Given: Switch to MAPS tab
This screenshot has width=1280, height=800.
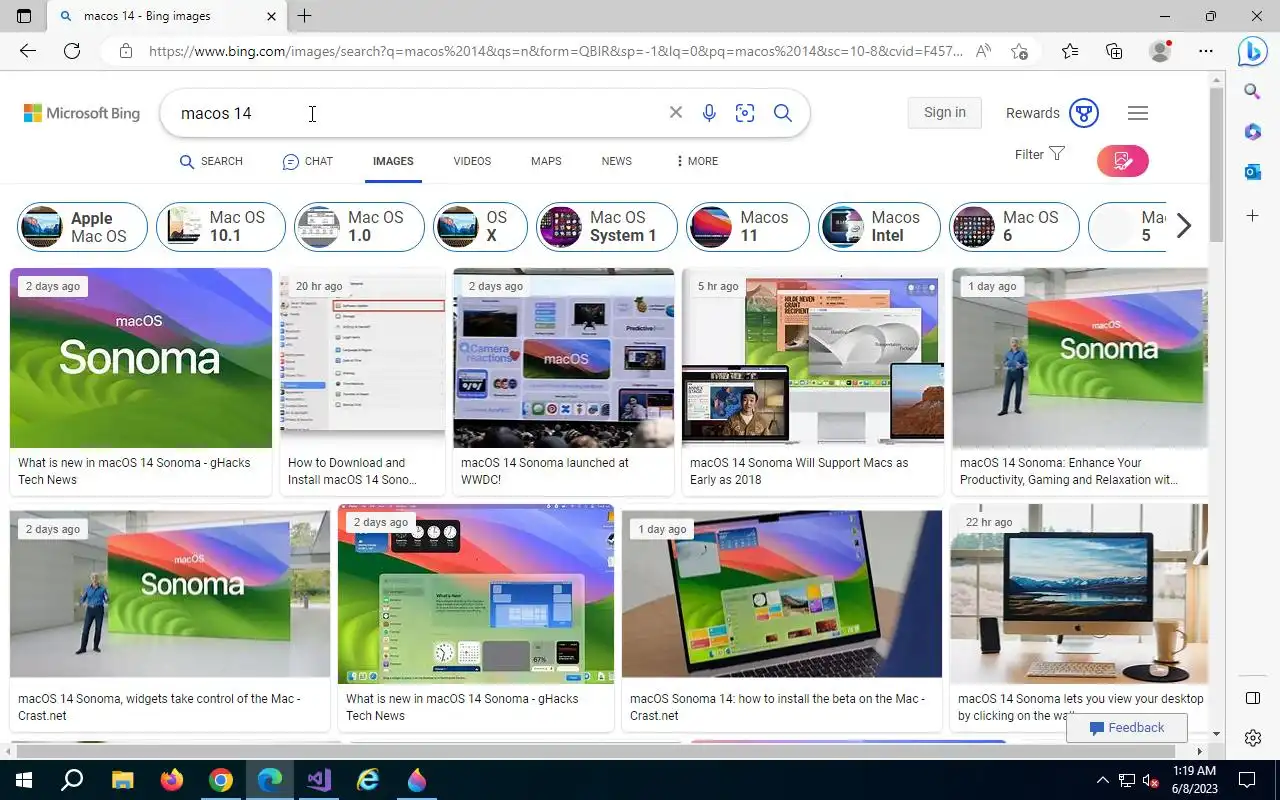Looking at the screenshot, I should [x=546, y=161].
